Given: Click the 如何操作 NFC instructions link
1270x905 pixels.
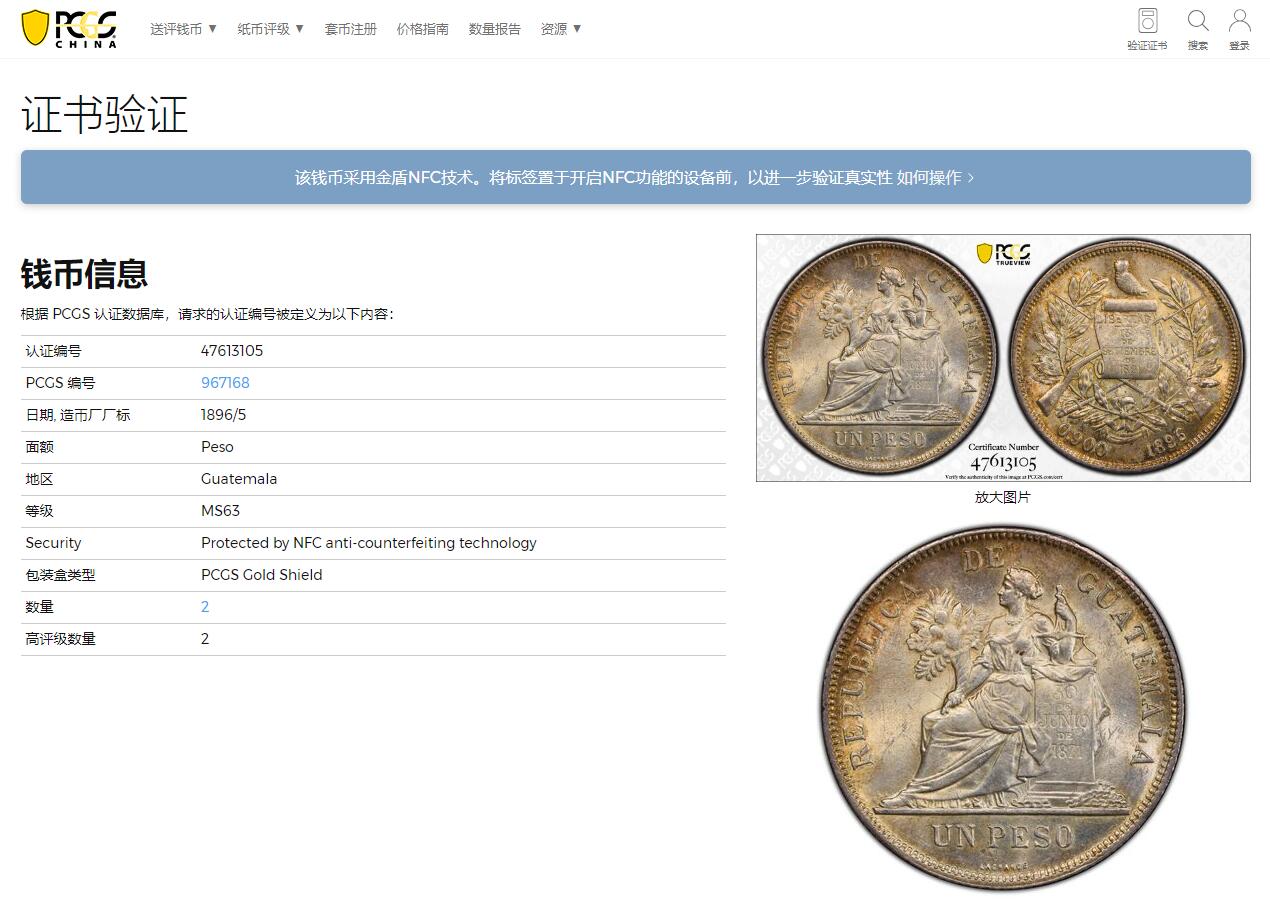Looking at the screenshot, I should [936, 177].
